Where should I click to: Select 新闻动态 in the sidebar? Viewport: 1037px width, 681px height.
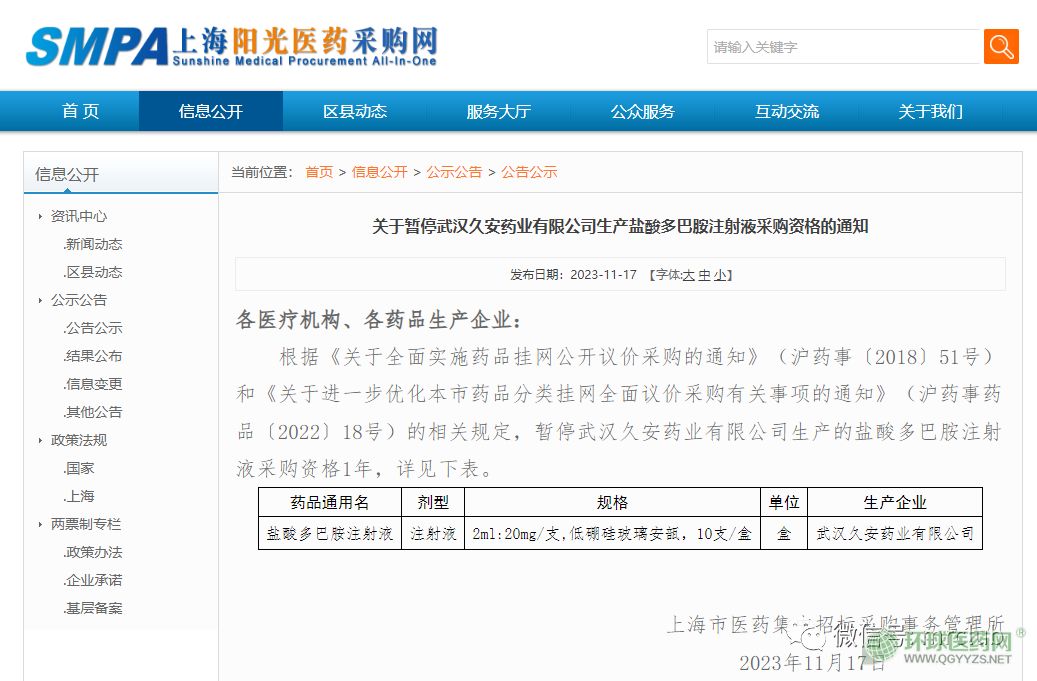point(93,244)
